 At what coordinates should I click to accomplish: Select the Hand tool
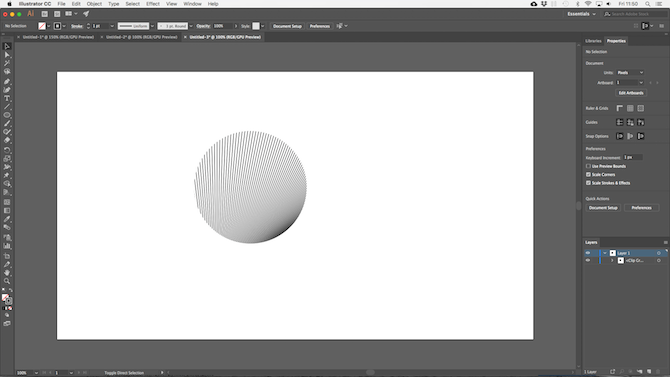[7, 273]
